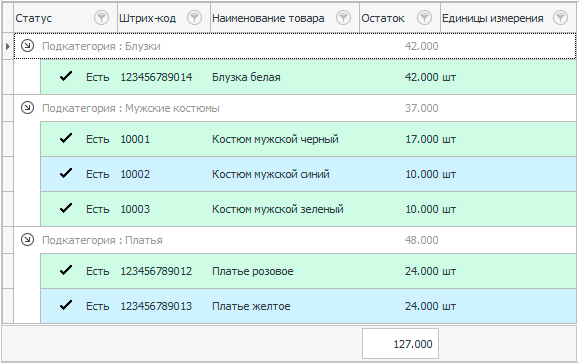Select product name Платье желтое
Image resolution: width=579 pixels, height=364 pixels.
coord(251,306)
